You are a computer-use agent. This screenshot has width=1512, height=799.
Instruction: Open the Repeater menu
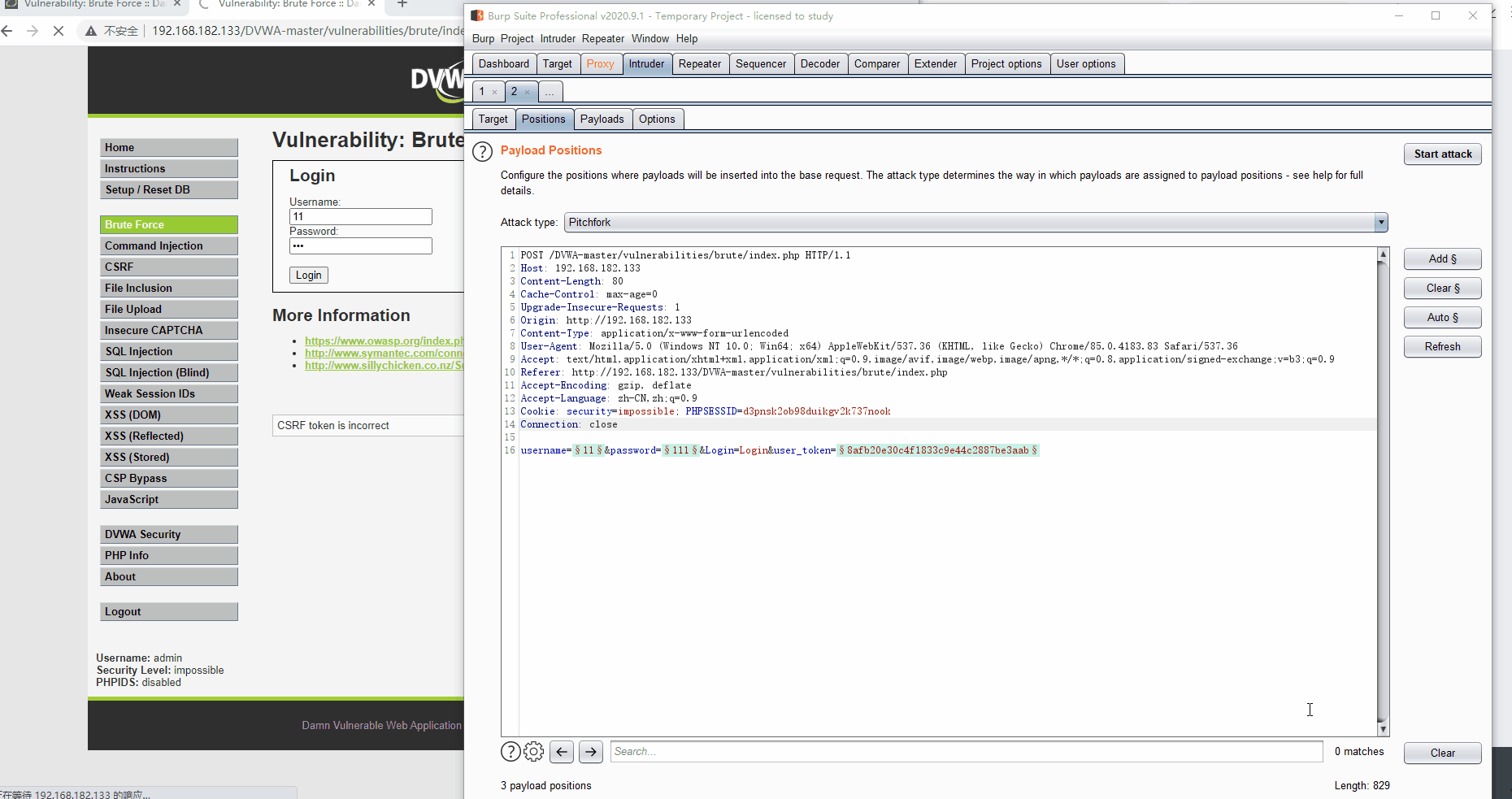tap(603, 39)
